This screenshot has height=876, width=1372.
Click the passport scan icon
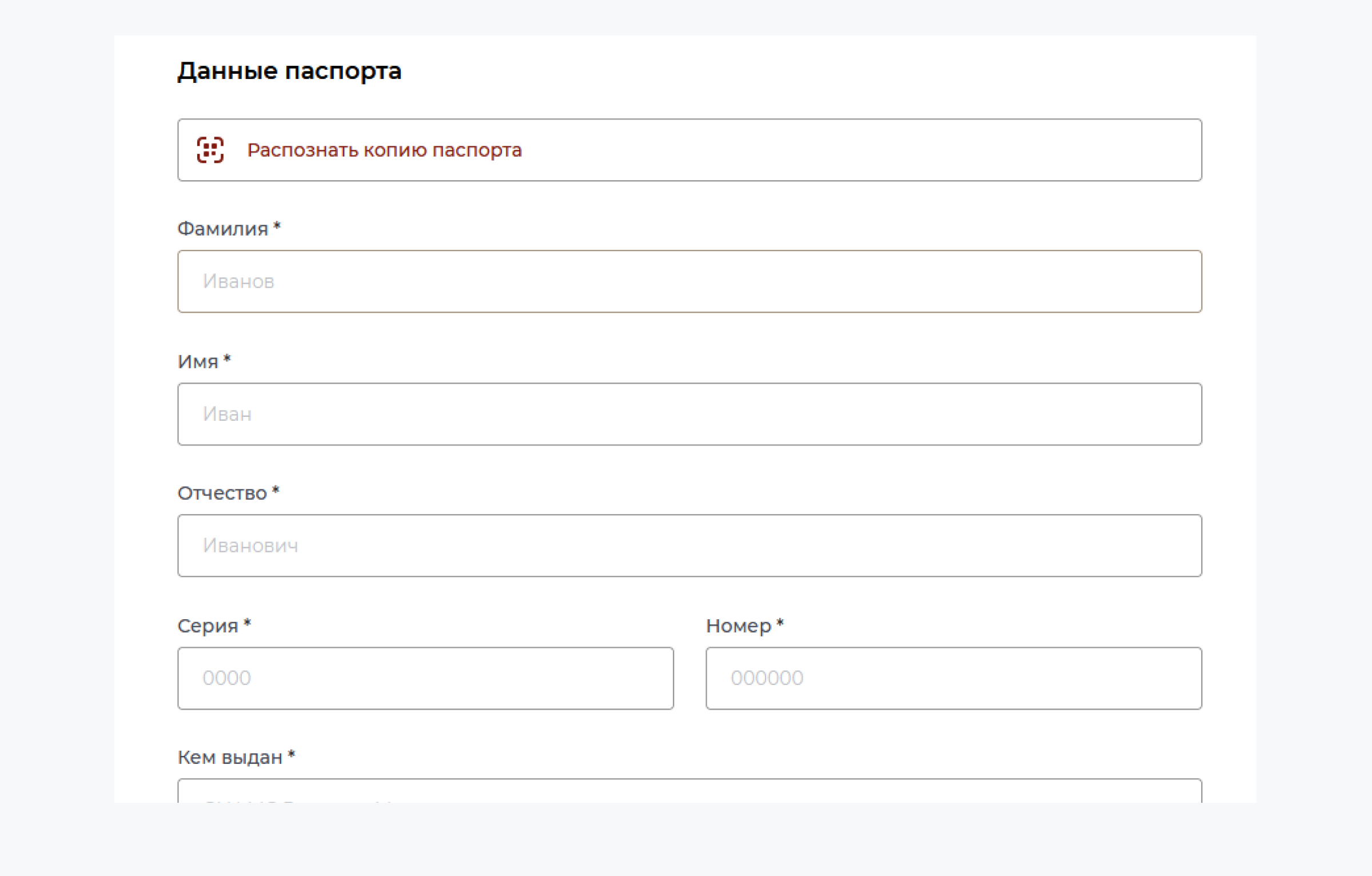[x=210, y=150]
